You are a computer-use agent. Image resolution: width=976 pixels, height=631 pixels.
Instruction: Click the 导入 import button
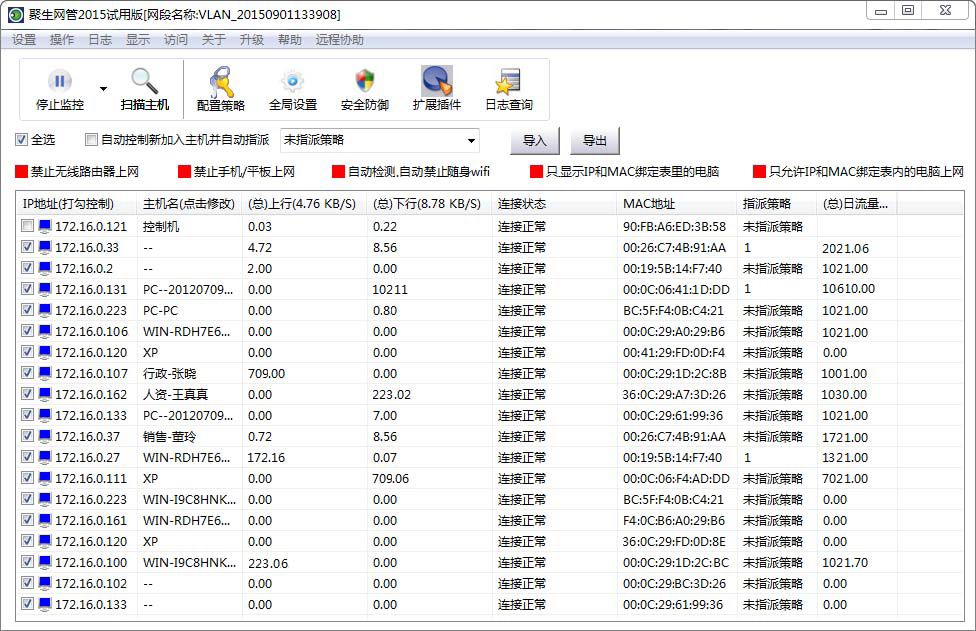point(535,139)
